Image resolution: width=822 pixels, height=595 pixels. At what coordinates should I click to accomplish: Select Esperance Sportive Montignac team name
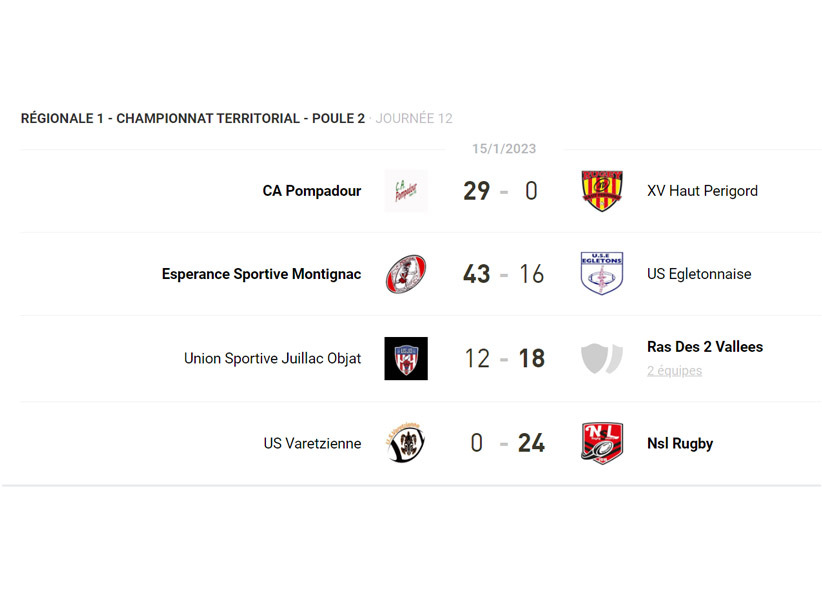coord(261,274)
